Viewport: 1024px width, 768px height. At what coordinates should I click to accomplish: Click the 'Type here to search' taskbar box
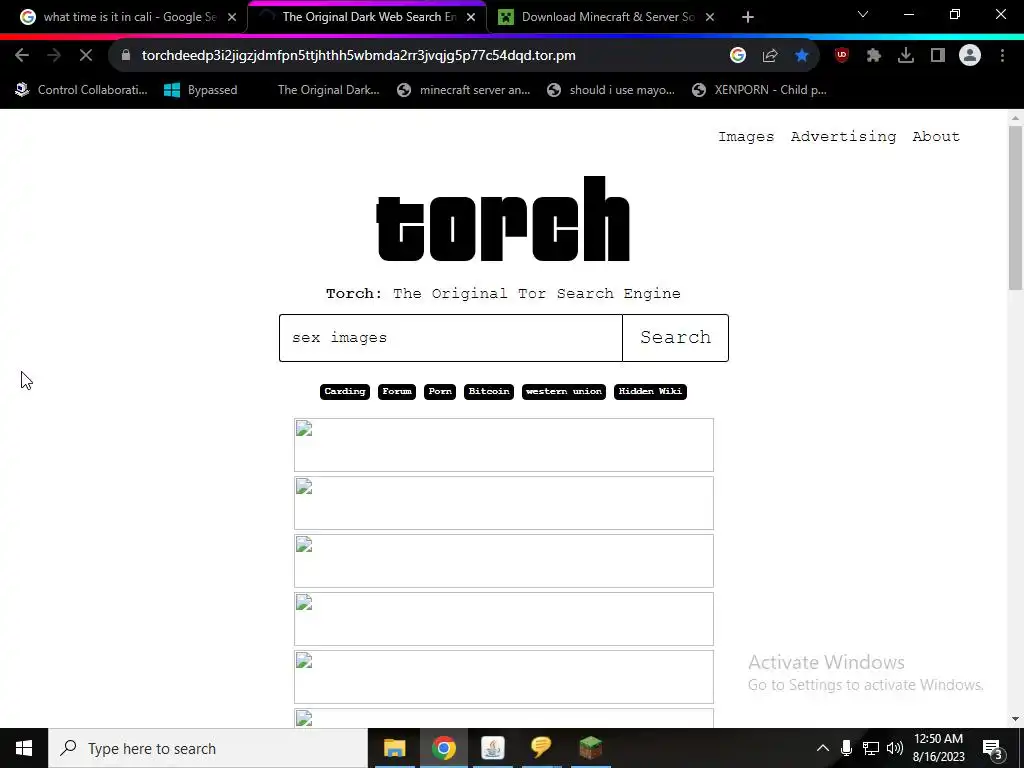(208, 748)
